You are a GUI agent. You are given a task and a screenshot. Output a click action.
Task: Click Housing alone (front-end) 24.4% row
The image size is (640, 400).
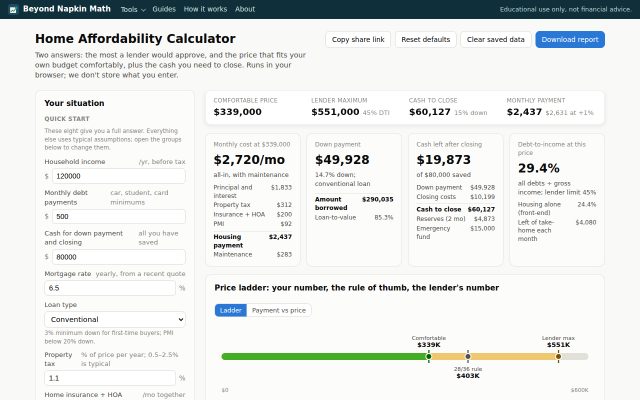pyautogui.click(x=557, y=208)
